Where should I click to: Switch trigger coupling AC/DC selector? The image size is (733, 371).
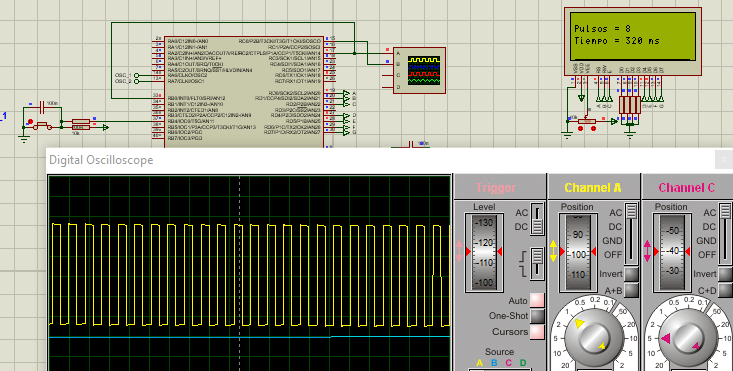click(x=538, y=219)
